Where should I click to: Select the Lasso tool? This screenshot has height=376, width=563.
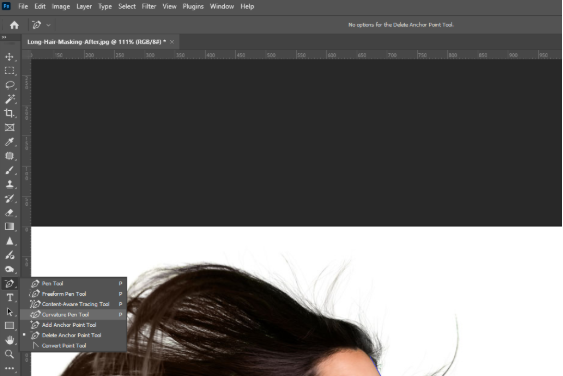(10, 85)
